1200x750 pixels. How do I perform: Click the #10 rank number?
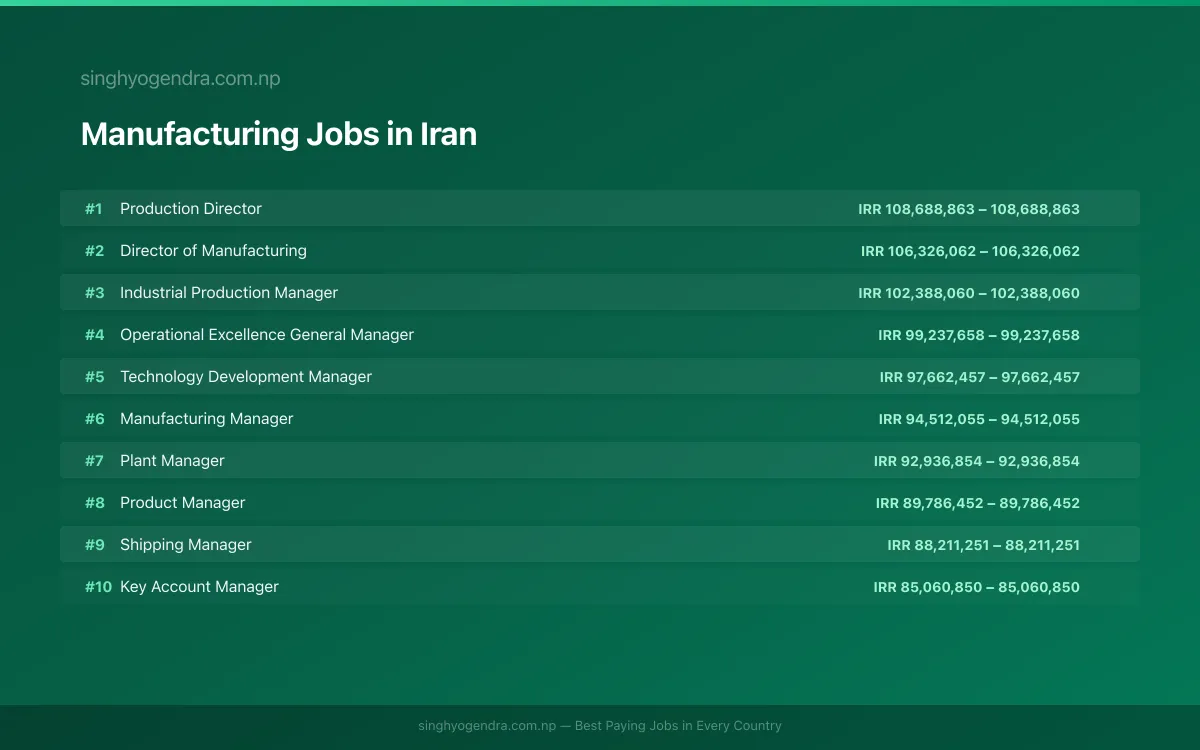pos(98,587)
